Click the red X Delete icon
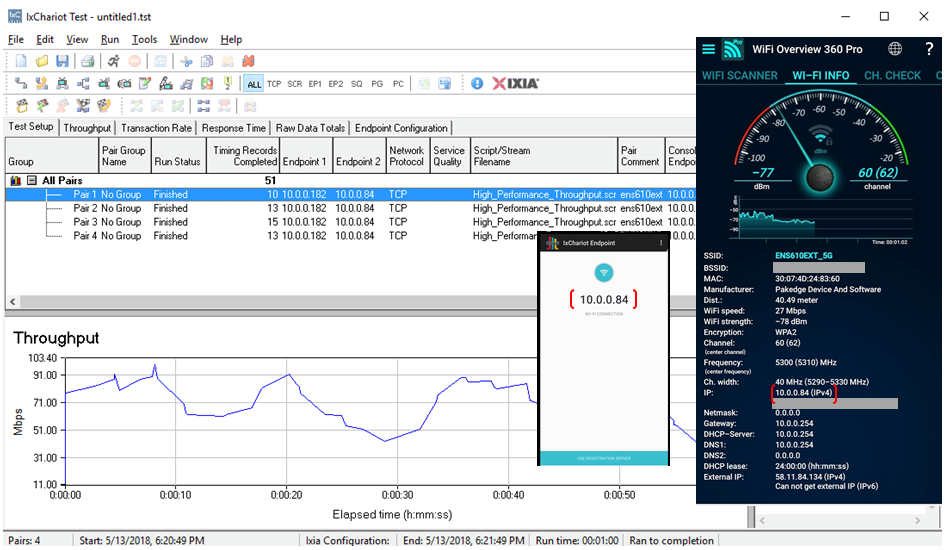948x550 pixels. (248, 61)
